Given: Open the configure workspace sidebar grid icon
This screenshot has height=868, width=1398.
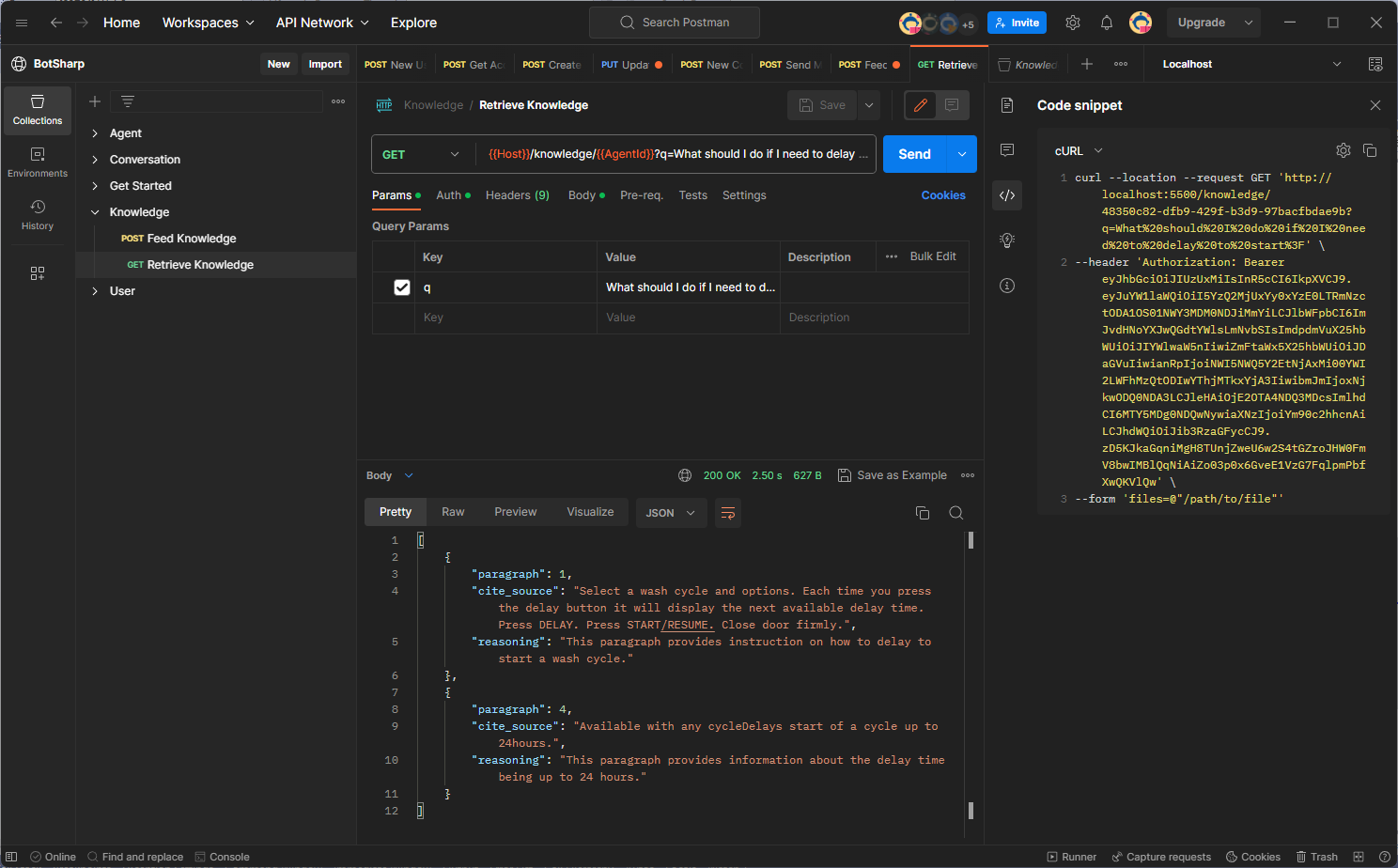Looking at the screenshot, I should coord(38,273).
